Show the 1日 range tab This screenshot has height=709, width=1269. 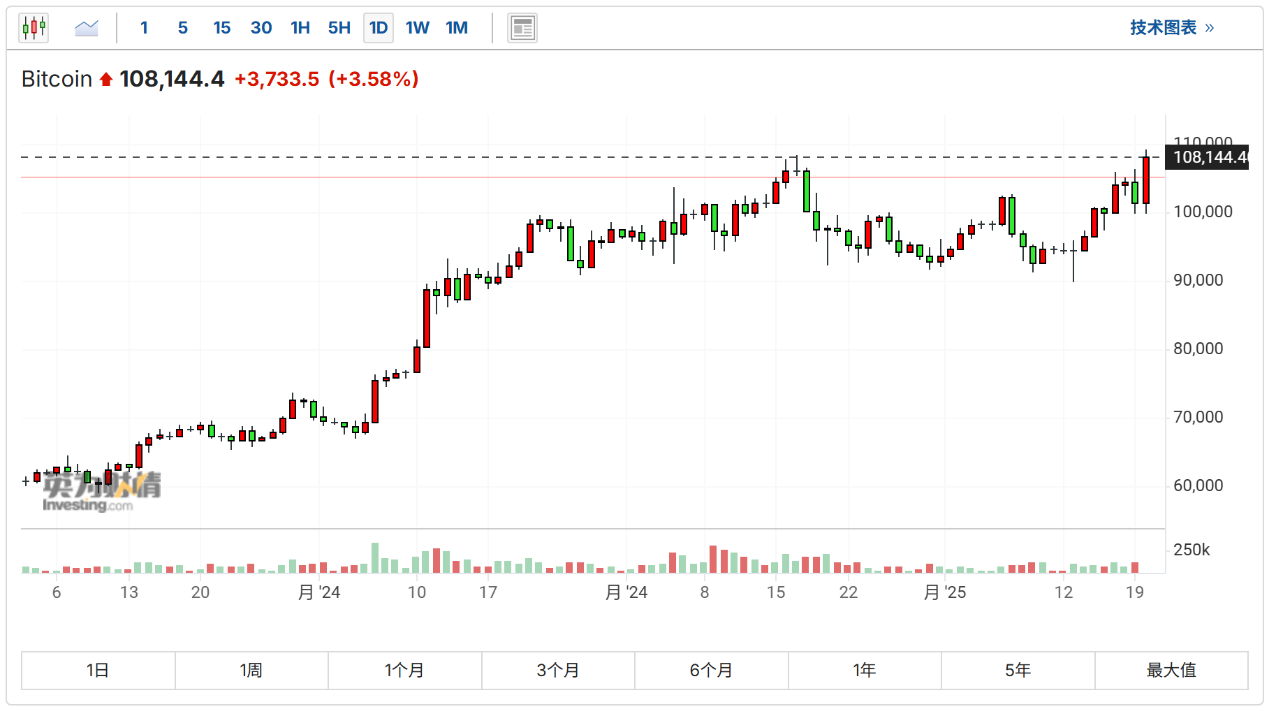pyautogui.click(x=98, y=670)
